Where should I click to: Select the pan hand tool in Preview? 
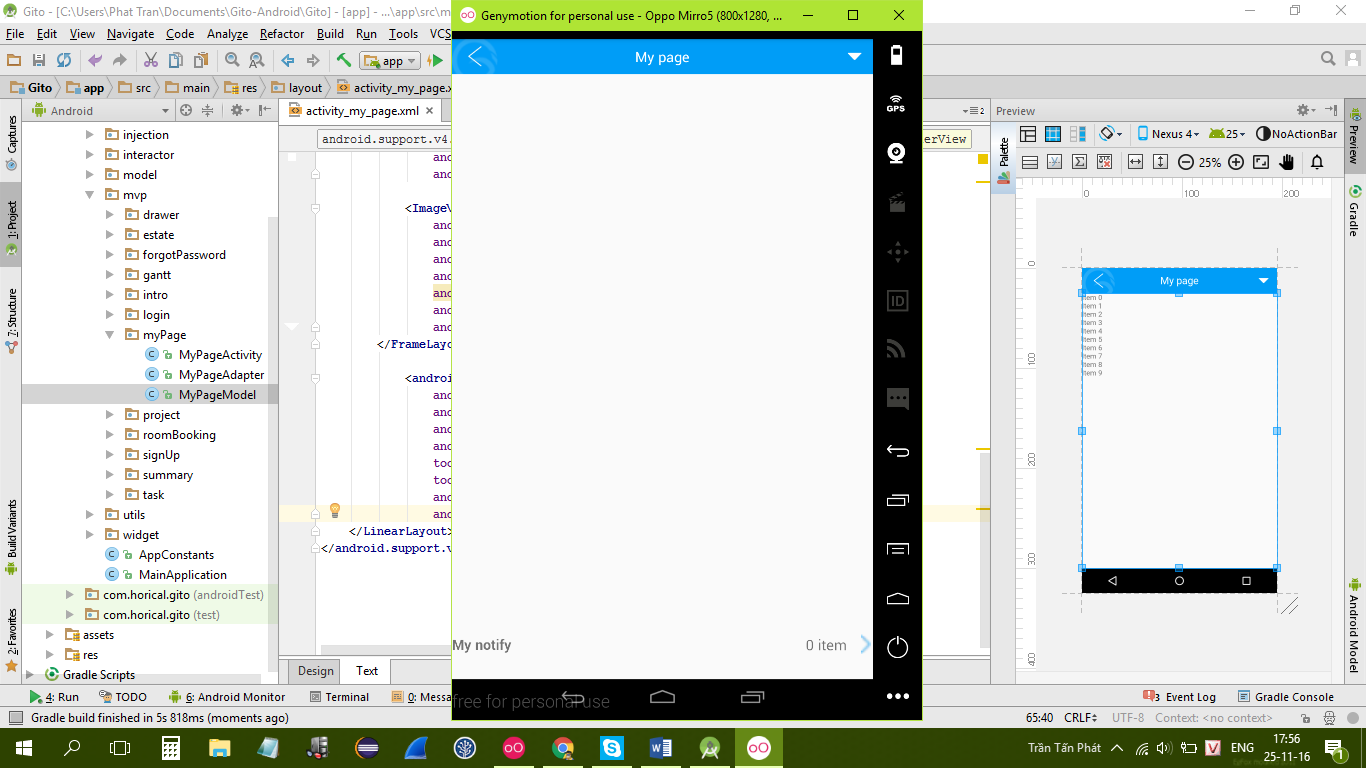point(1286,162)
